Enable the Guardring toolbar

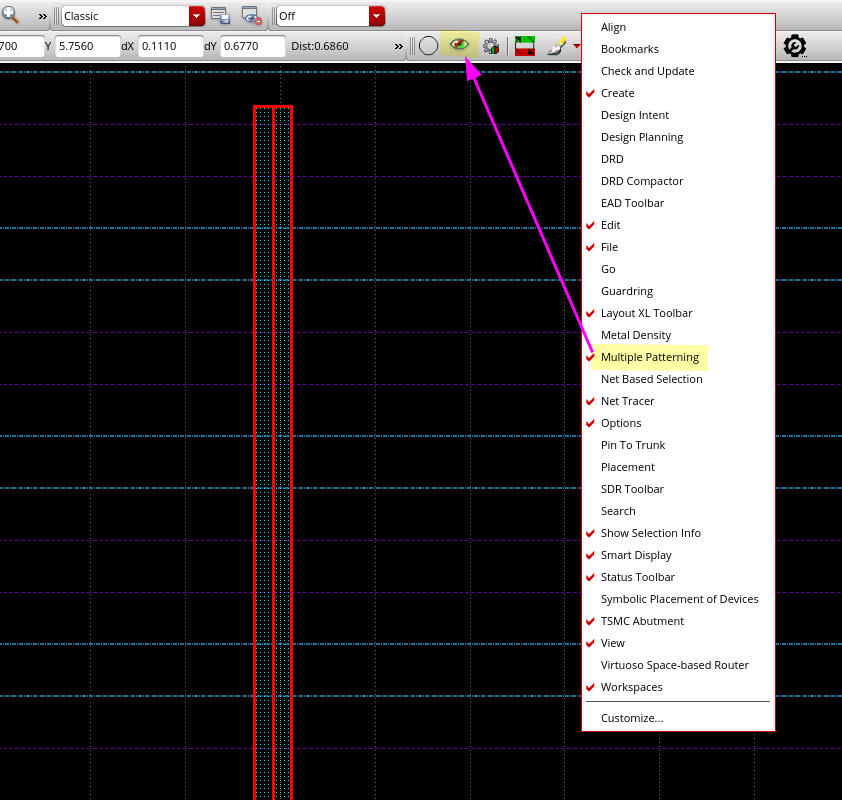pyautogui.click(x=627, y=291)
